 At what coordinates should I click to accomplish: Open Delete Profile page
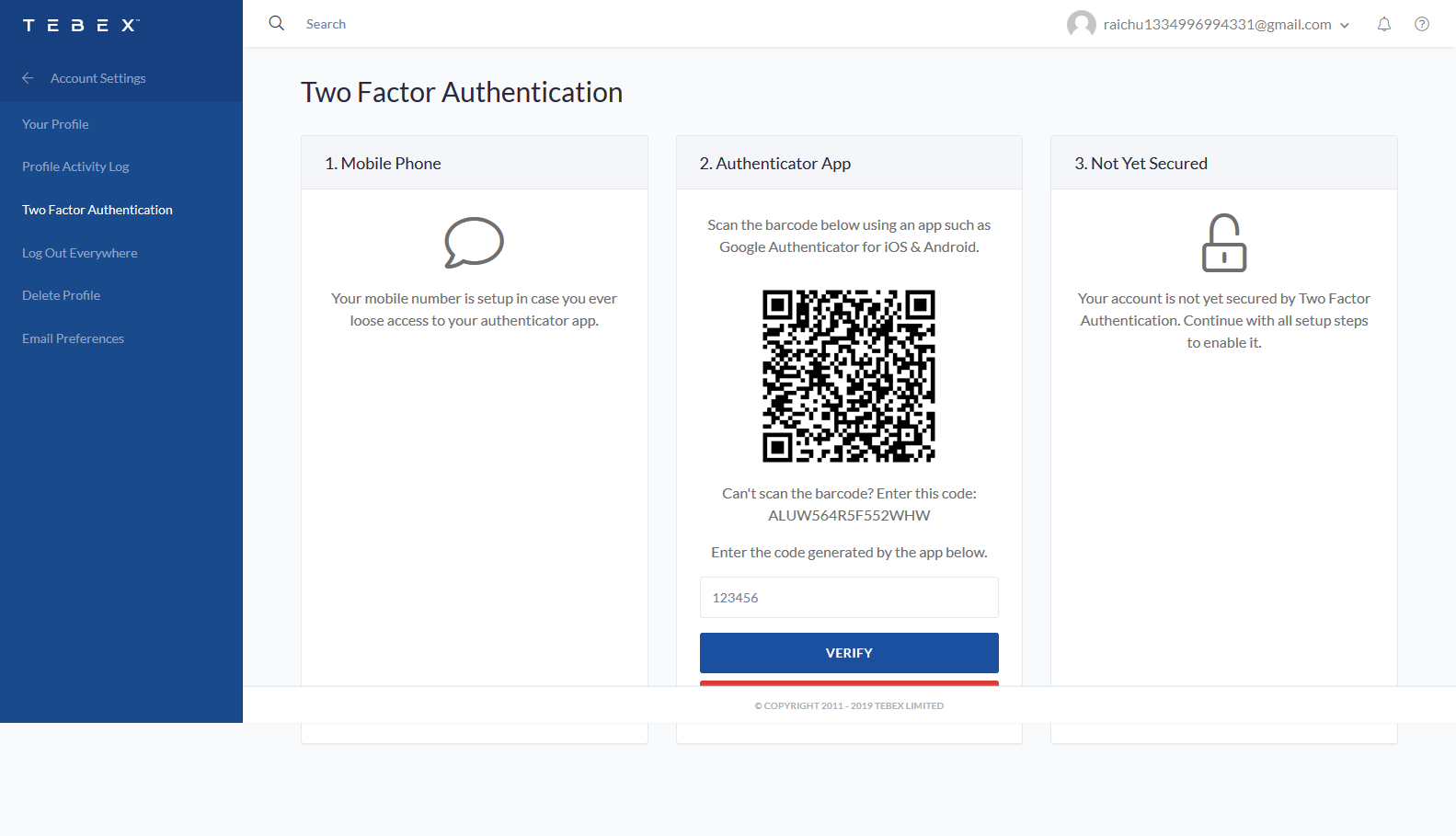tap(62, 295)
